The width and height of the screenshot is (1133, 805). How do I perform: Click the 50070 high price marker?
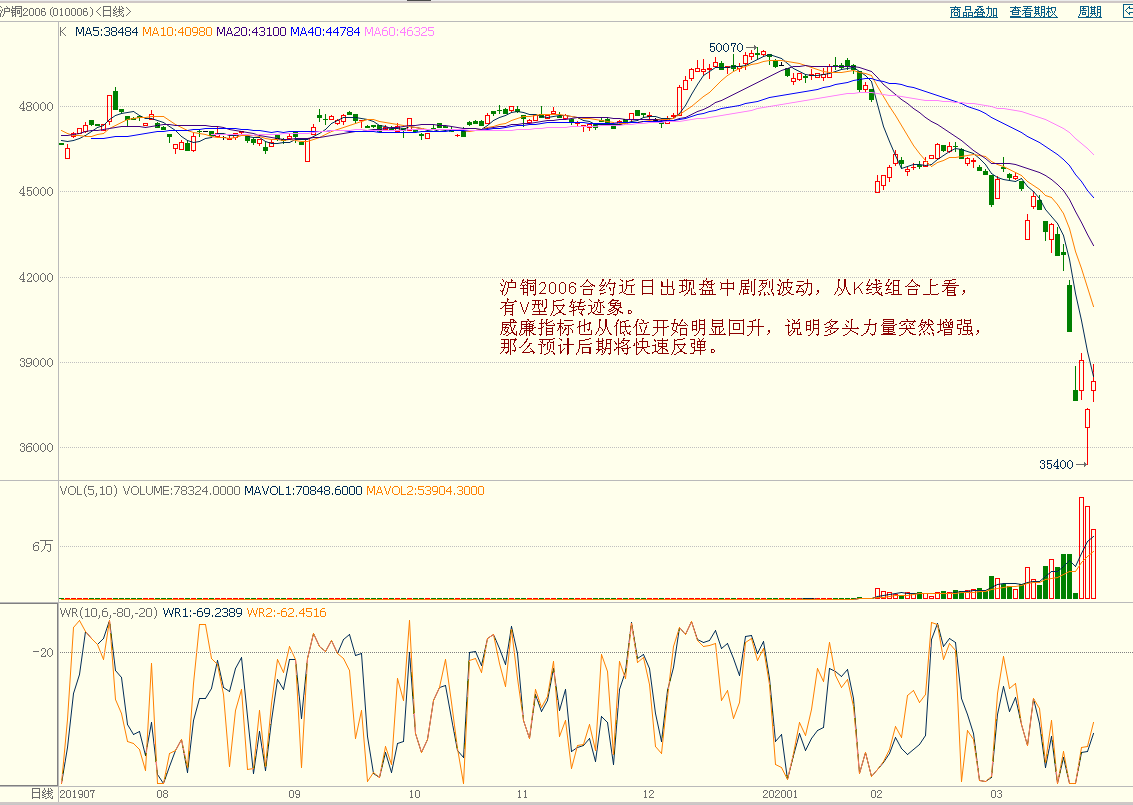click(725, 47)
